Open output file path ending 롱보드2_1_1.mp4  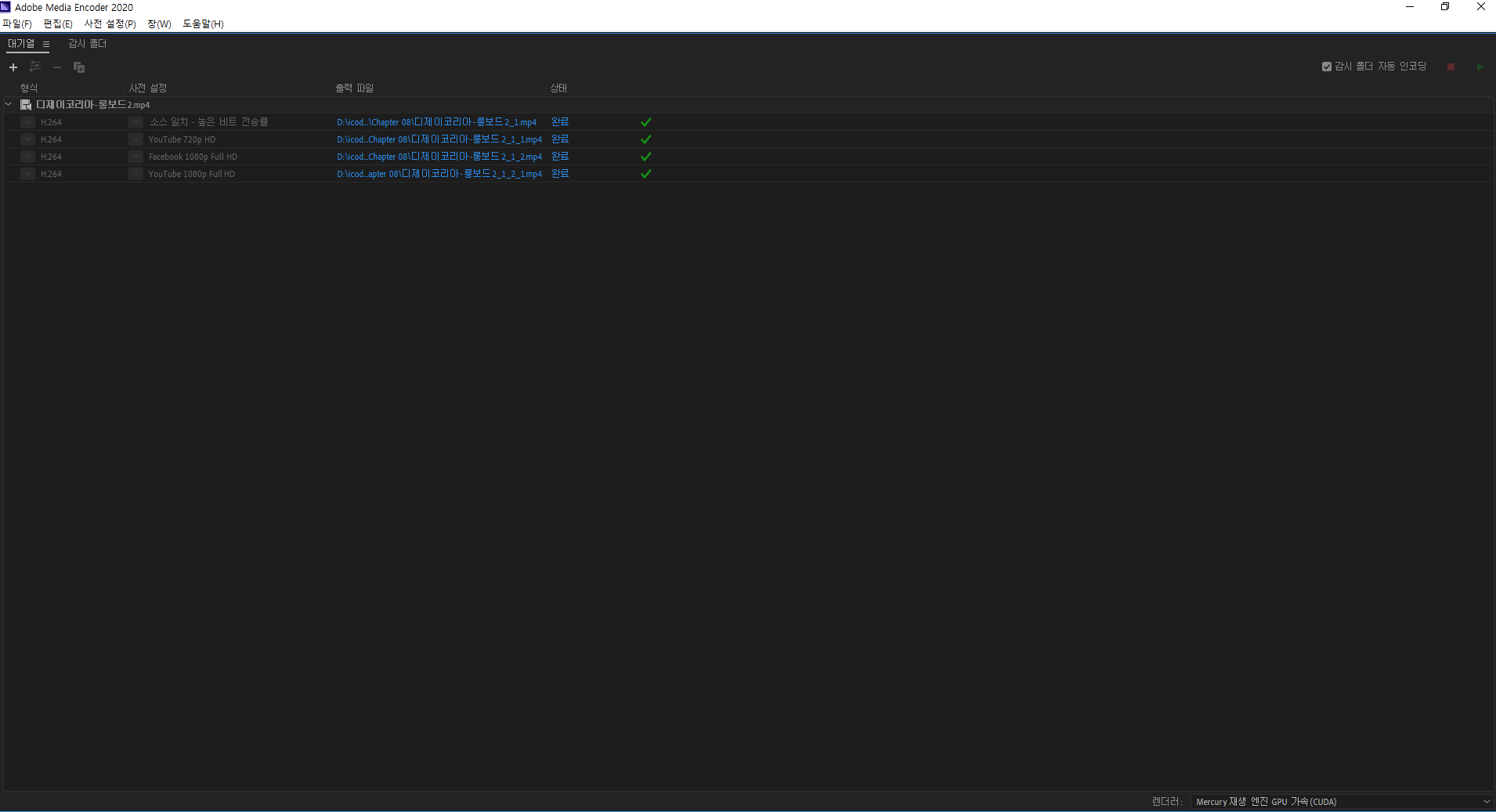click(x=439, y=139)
